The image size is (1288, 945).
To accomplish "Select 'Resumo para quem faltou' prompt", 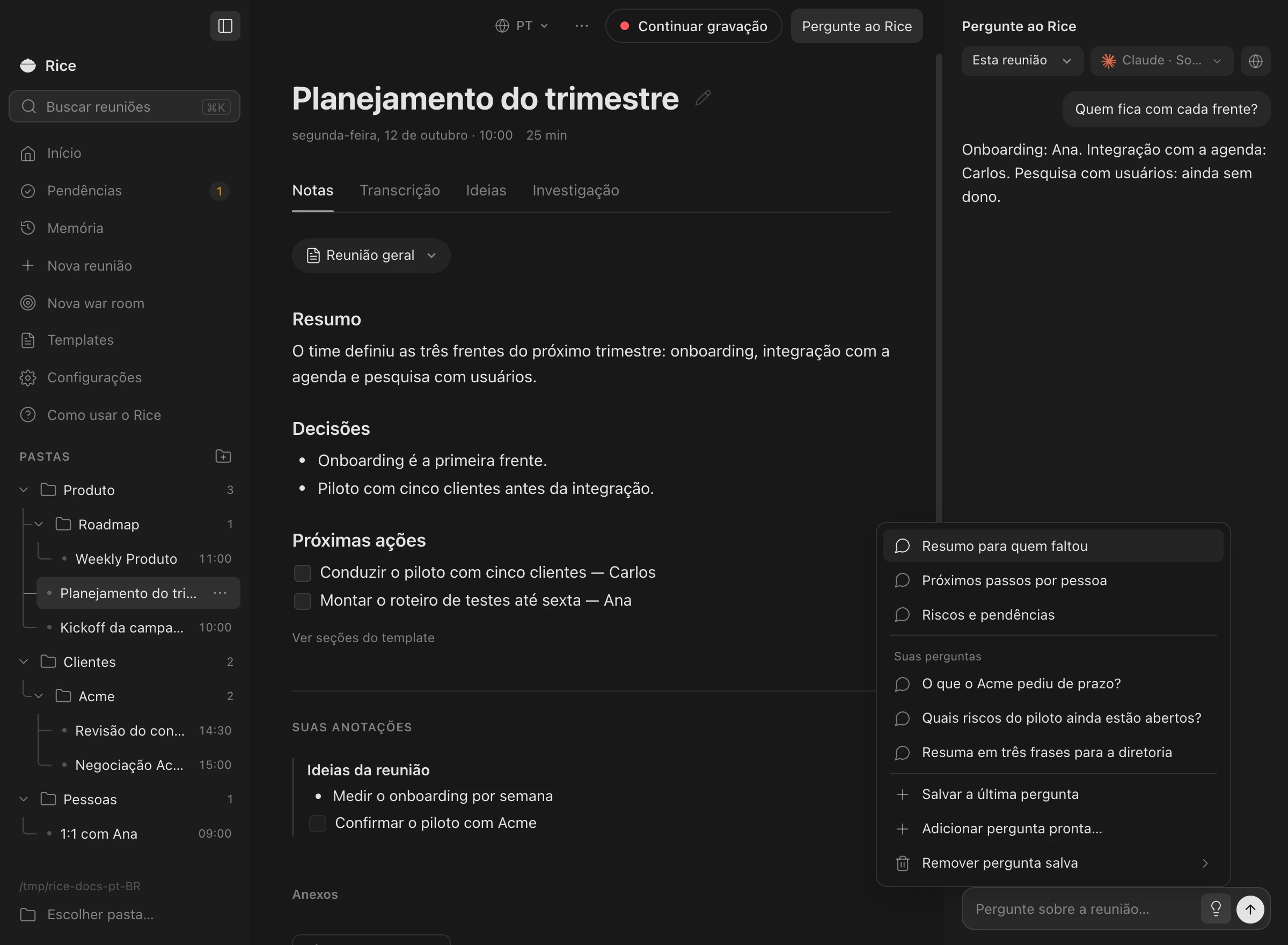I will [1053, 546].
